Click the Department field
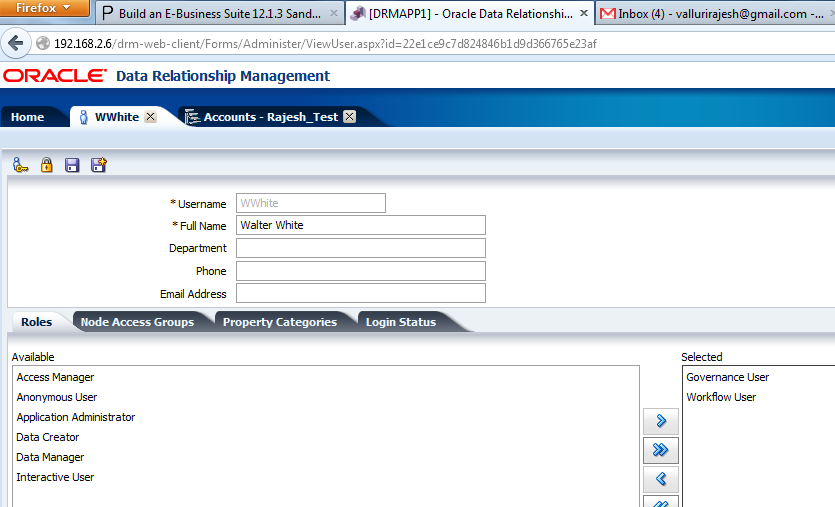The width and height of the screenshot is (835, 507). point(361,248)
